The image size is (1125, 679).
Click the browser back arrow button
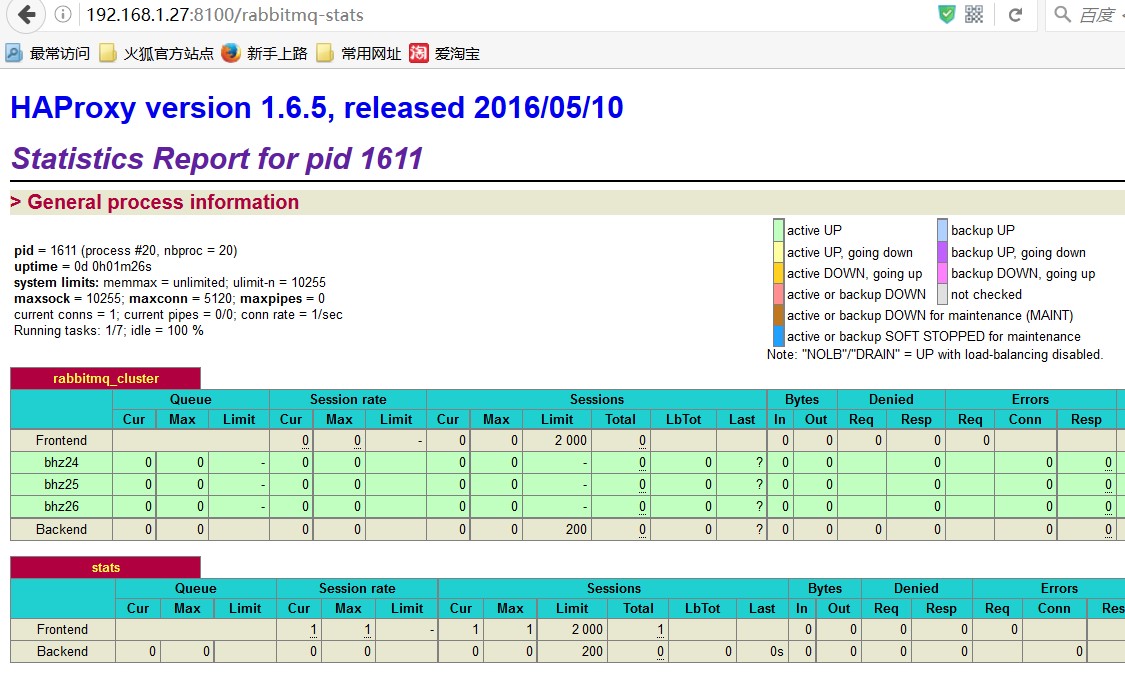click(27, 14)
